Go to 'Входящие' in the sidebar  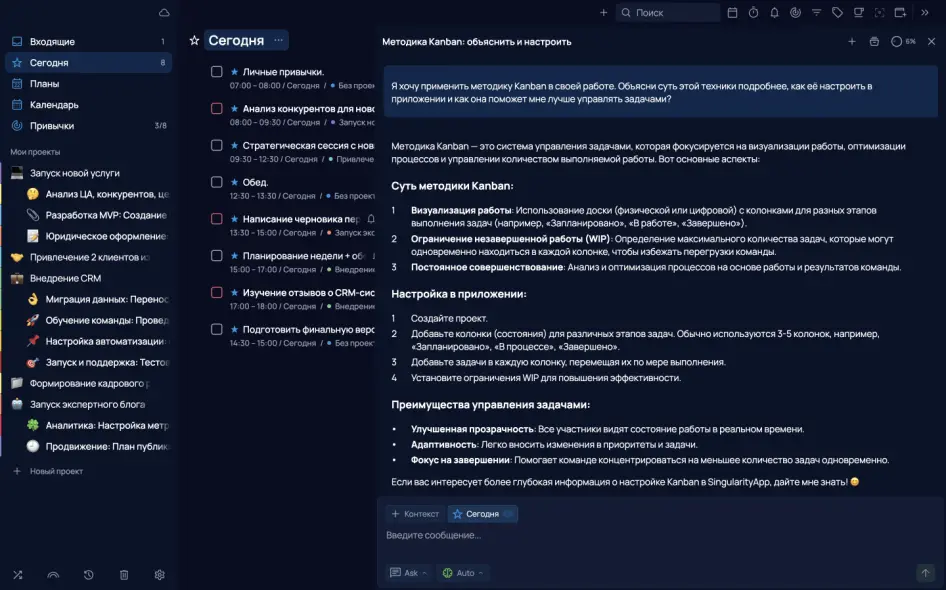[x=52, y=42]
